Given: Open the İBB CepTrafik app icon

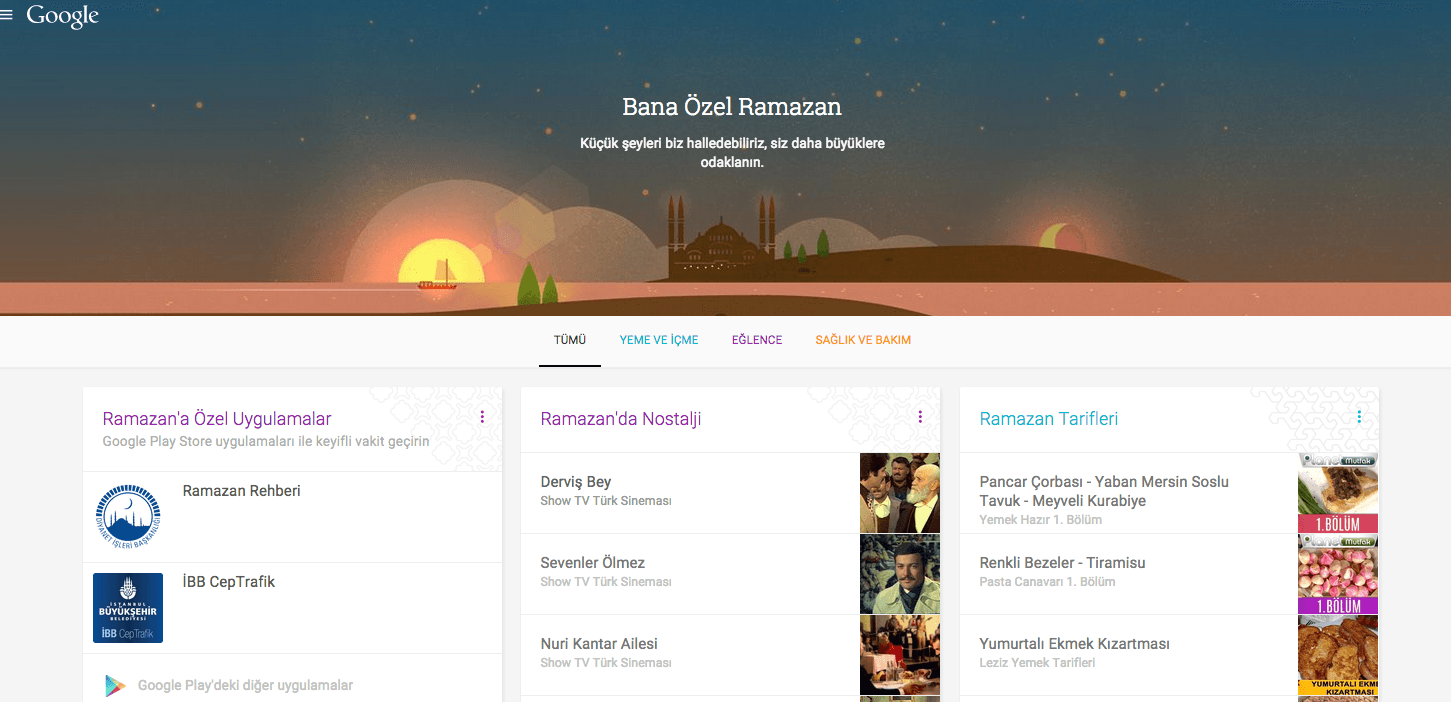Looking at the screenshot, I should (x=128, y=607).
